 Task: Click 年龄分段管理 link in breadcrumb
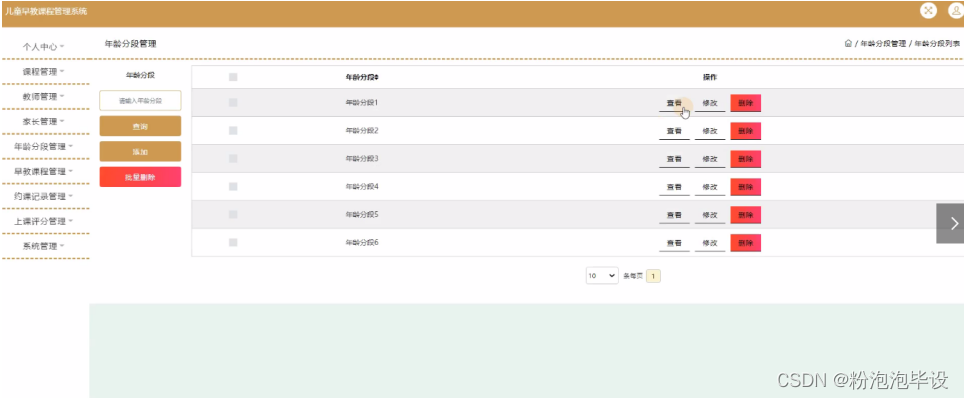pos(883,44)
